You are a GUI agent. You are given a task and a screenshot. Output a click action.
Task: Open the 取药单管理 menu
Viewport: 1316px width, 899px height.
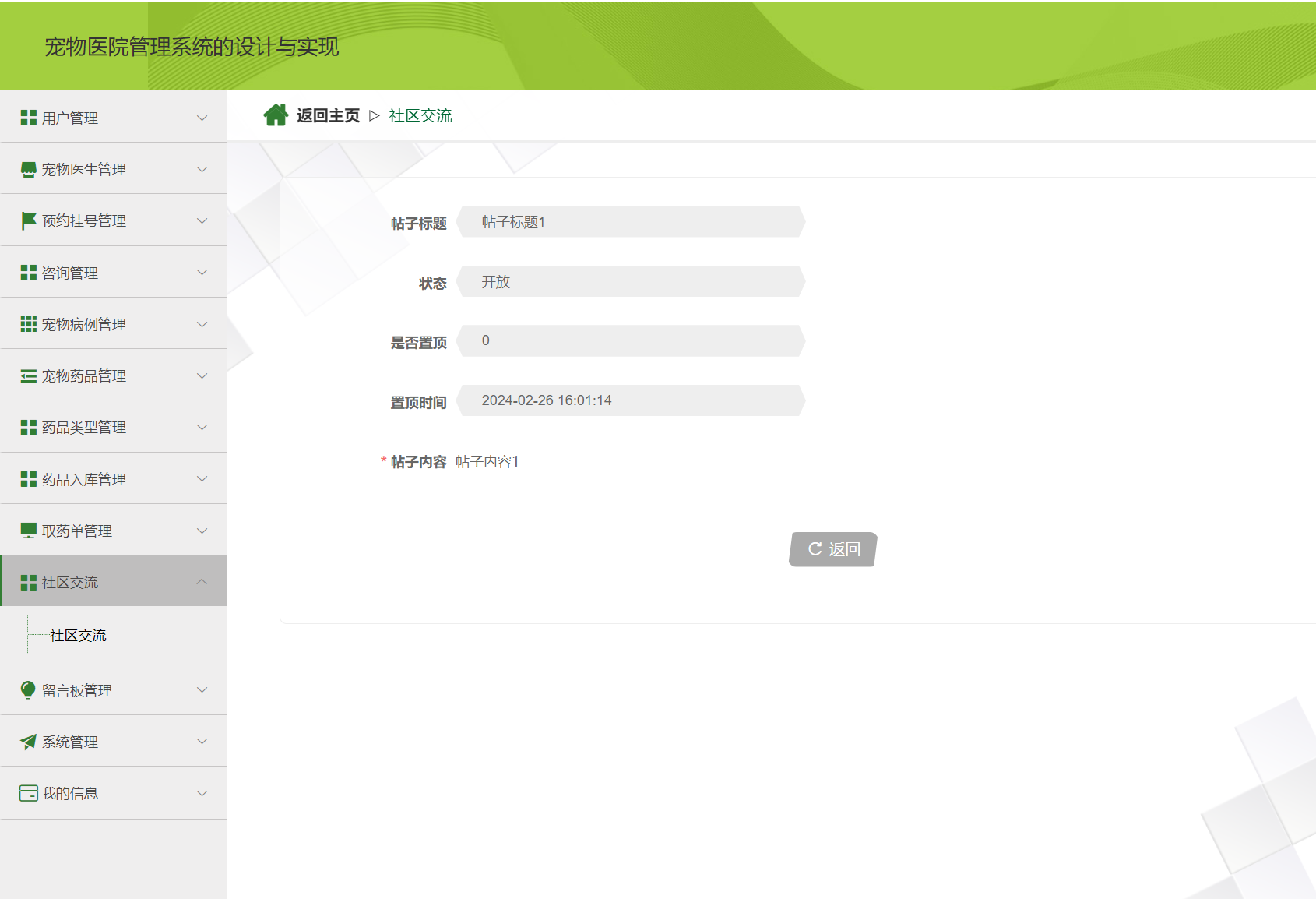(x=114, y=531)
